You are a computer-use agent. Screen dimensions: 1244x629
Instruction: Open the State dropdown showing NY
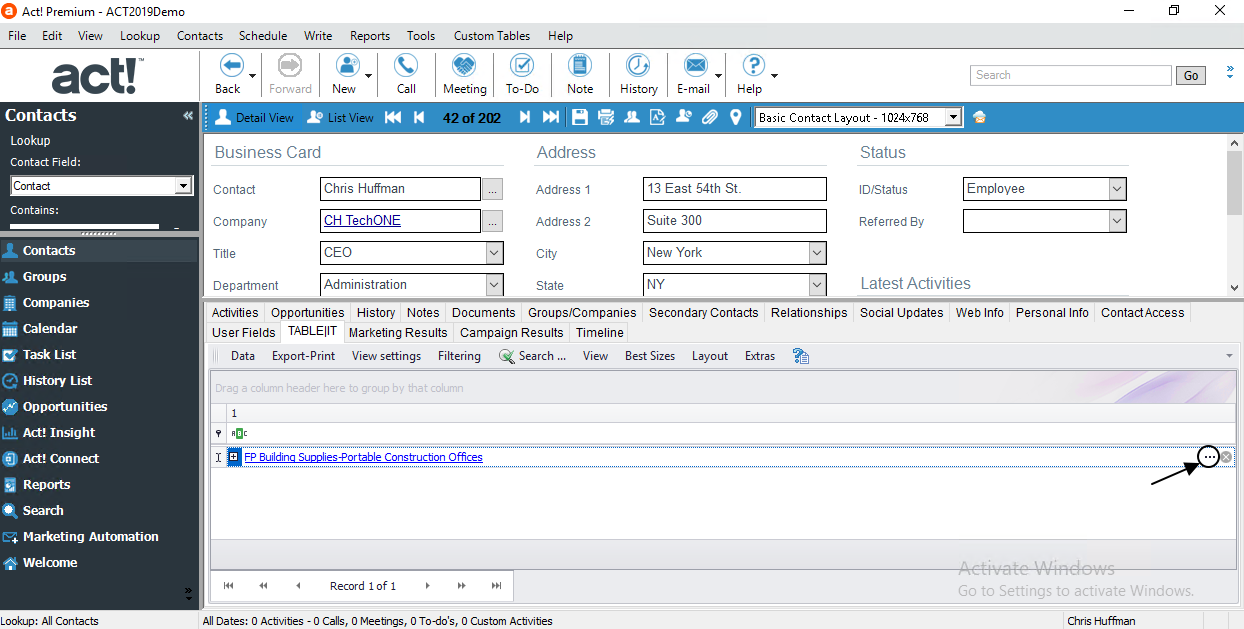[818, 285]
